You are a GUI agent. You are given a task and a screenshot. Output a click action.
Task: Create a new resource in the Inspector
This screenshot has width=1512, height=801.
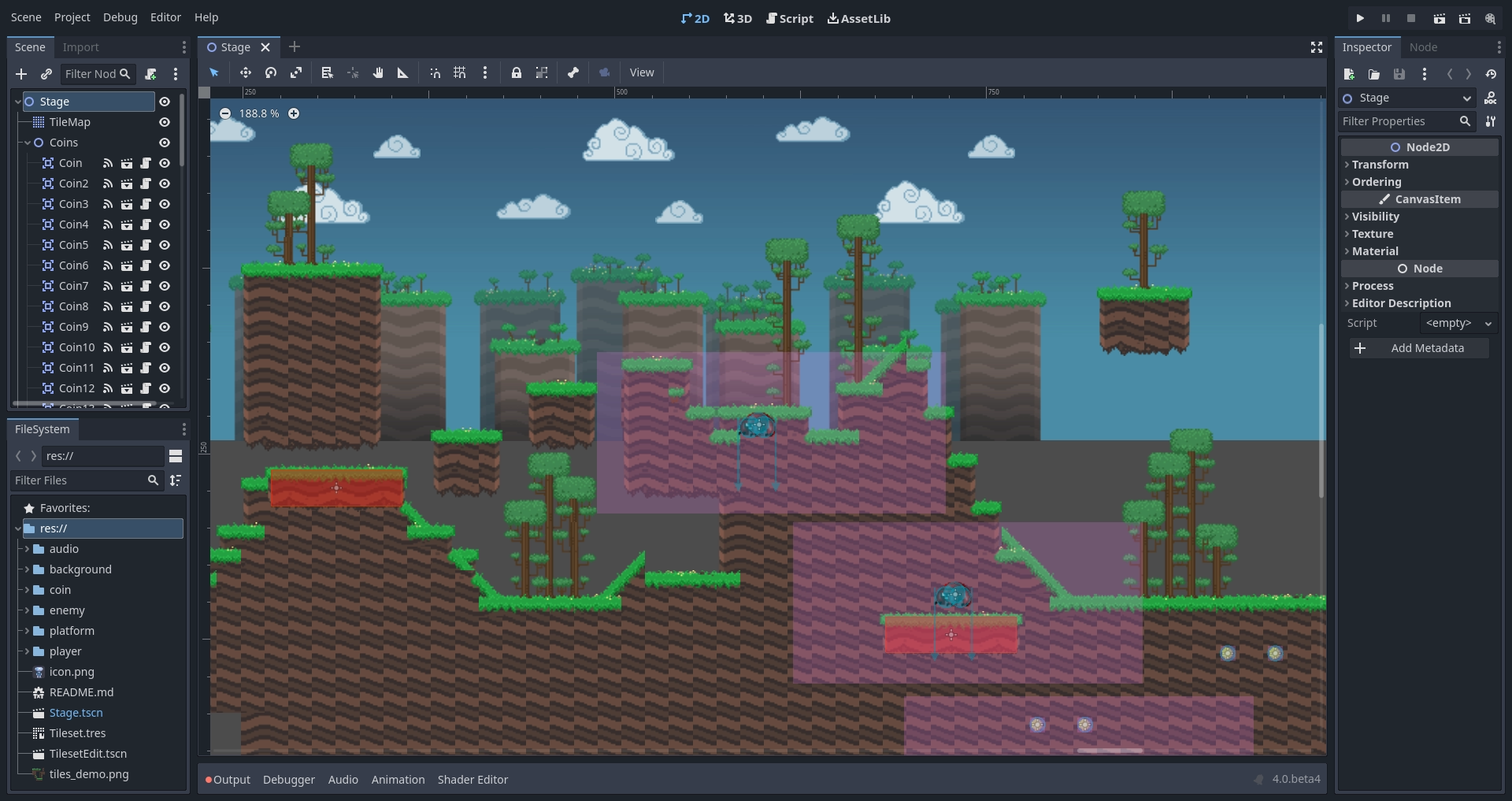[1349, 74]
